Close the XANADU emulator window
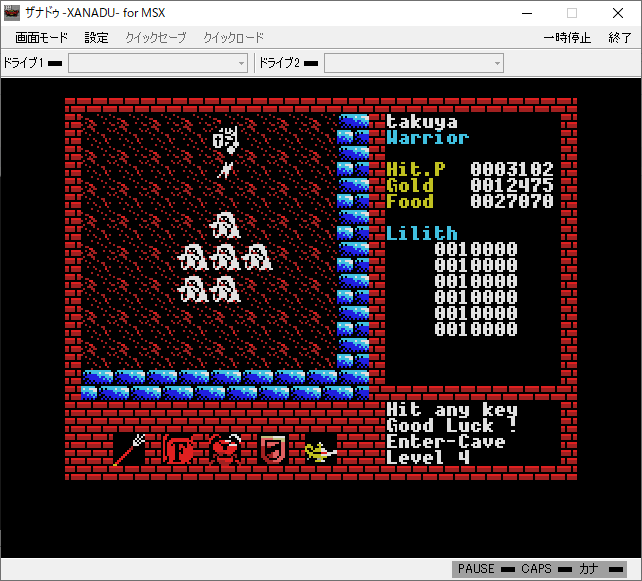The image size is (642, 581). coord(618,13)
